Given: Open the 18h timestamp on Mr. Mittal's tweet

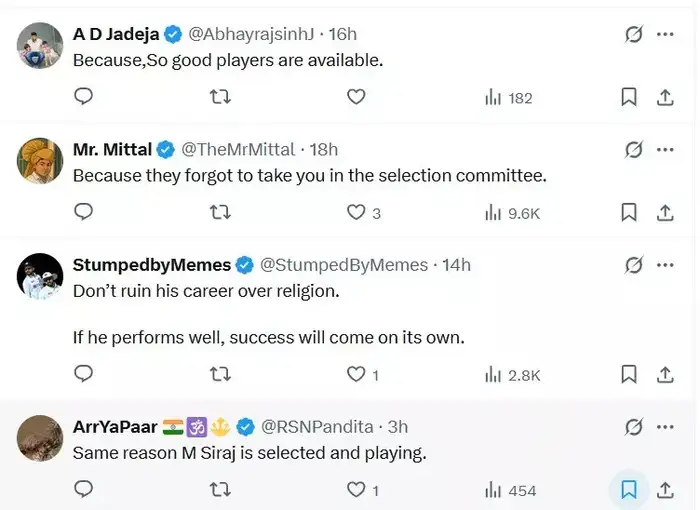Looking at the screenshot, I should pos(324,149).
